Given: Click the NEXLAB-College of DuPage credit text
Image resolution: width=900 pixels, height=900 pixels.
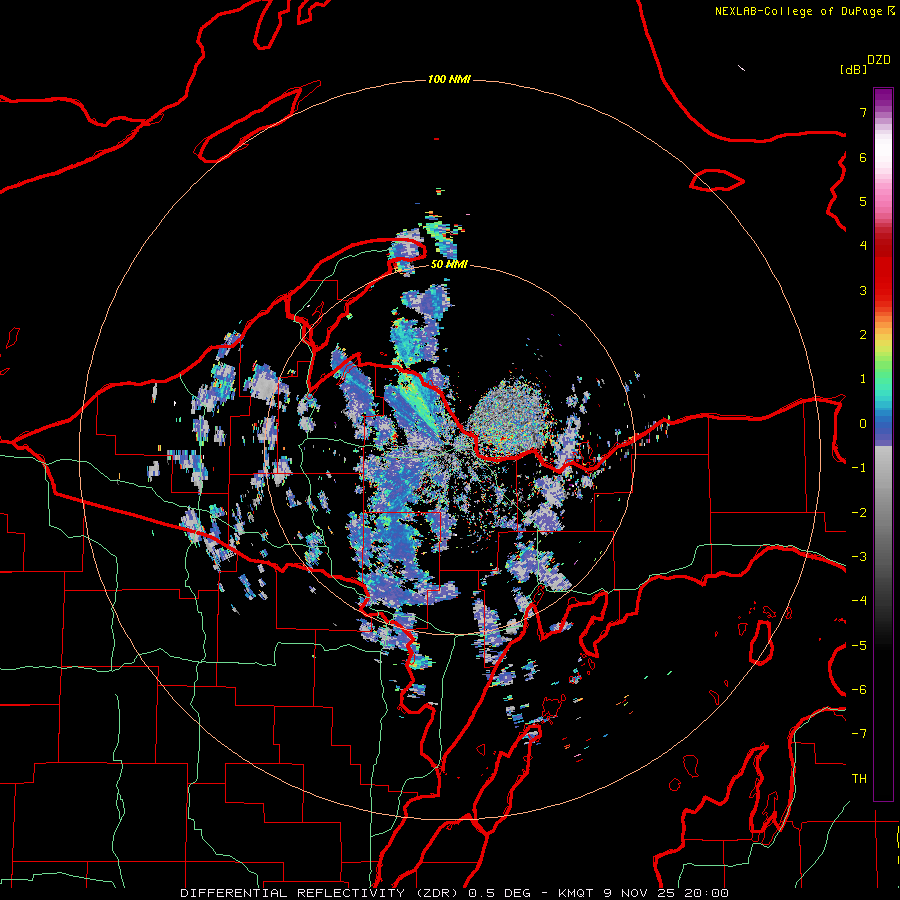Looking at the screenshot, I should coord(800,11).
